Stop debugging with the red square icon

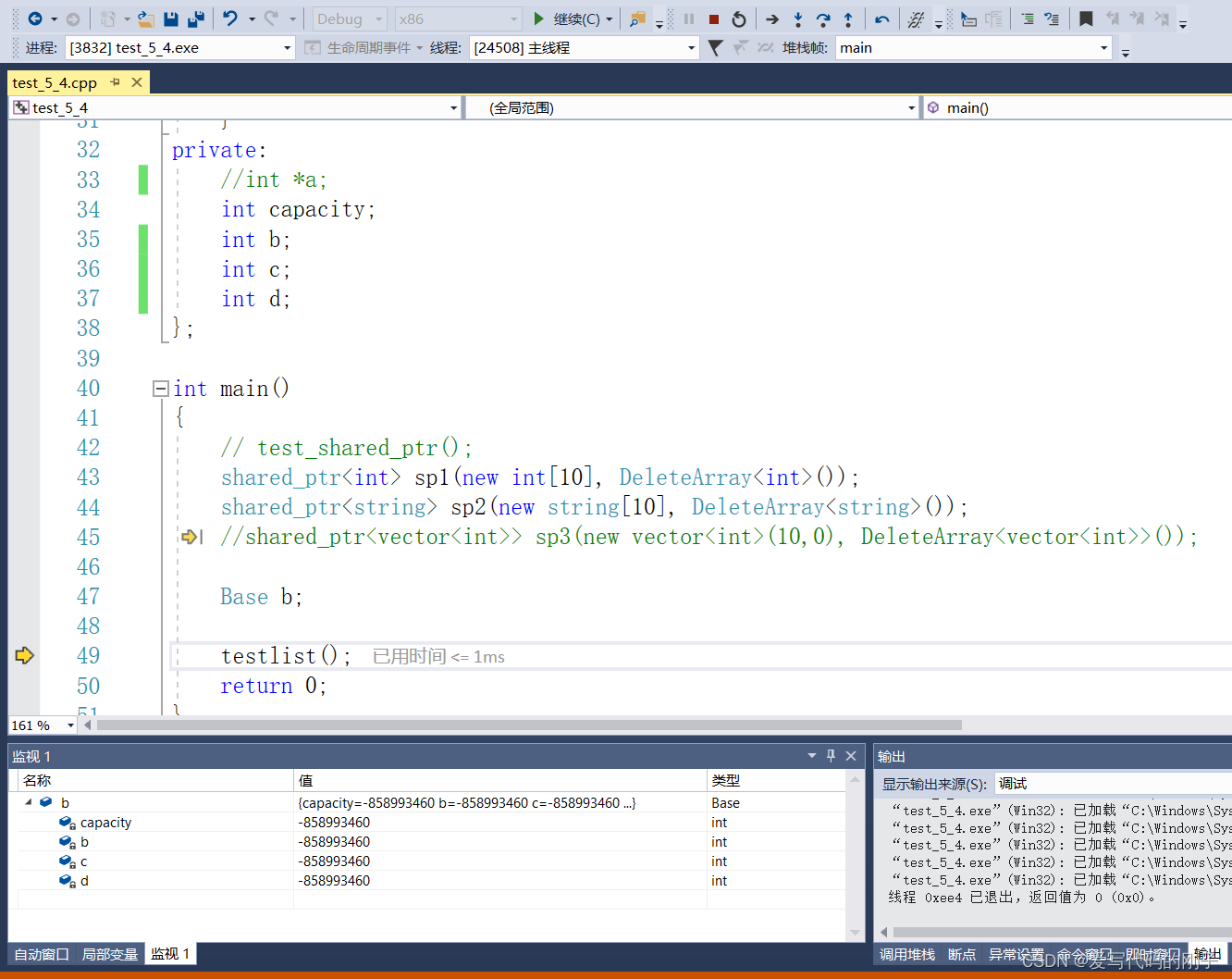(714, 19)
